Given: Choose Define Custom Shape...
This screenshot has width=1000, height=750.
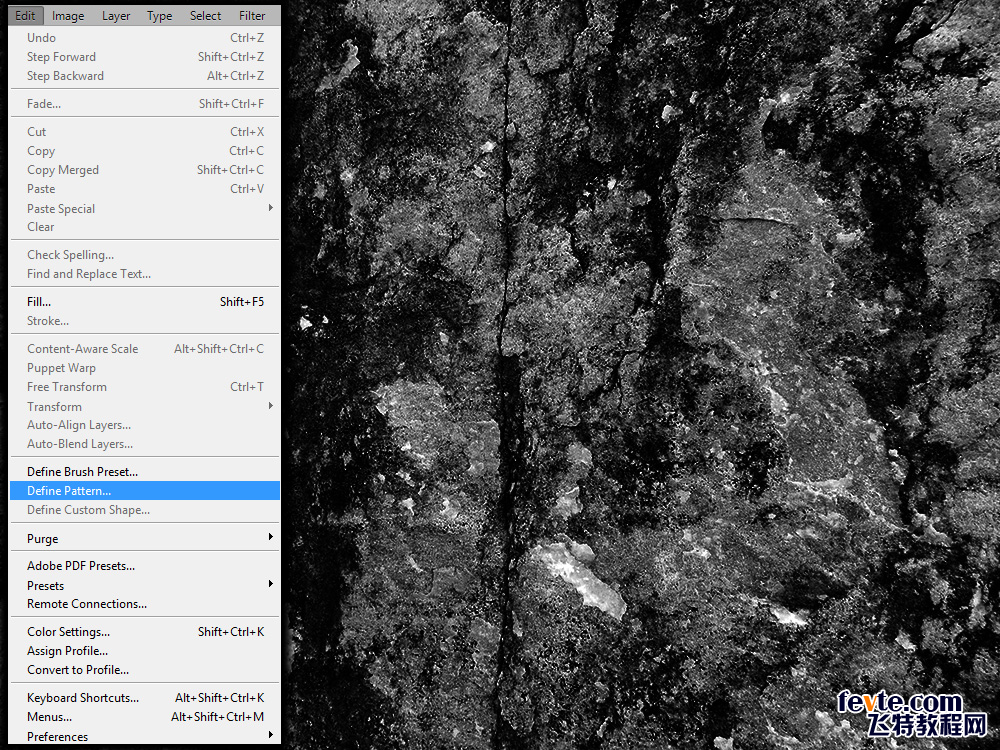Looking at the screenshot, I should (x=145, y=510).
